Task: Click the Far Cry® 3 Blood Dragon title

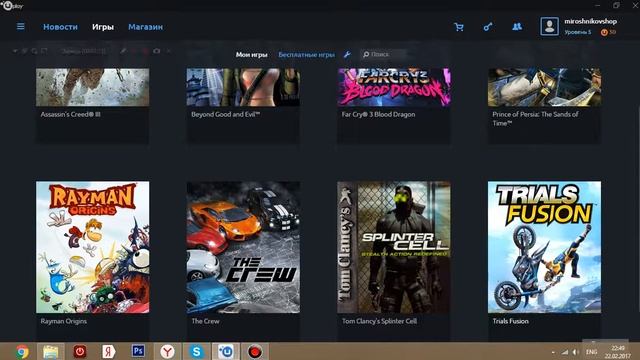Action: (x=378, y=115)
